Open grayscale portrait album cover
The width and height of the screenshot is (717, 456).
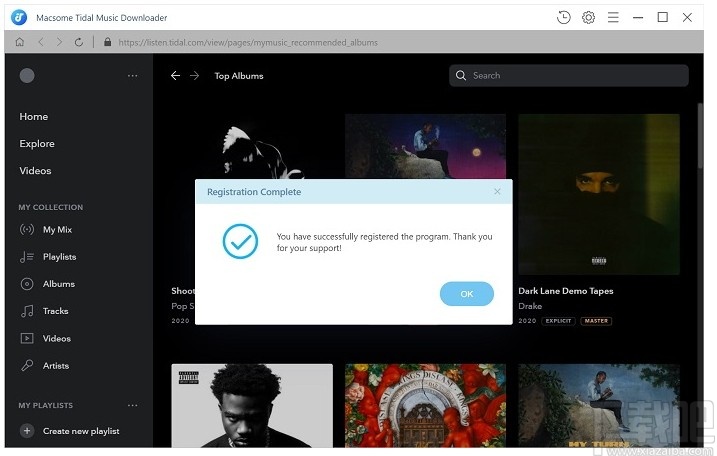[252, 406]
